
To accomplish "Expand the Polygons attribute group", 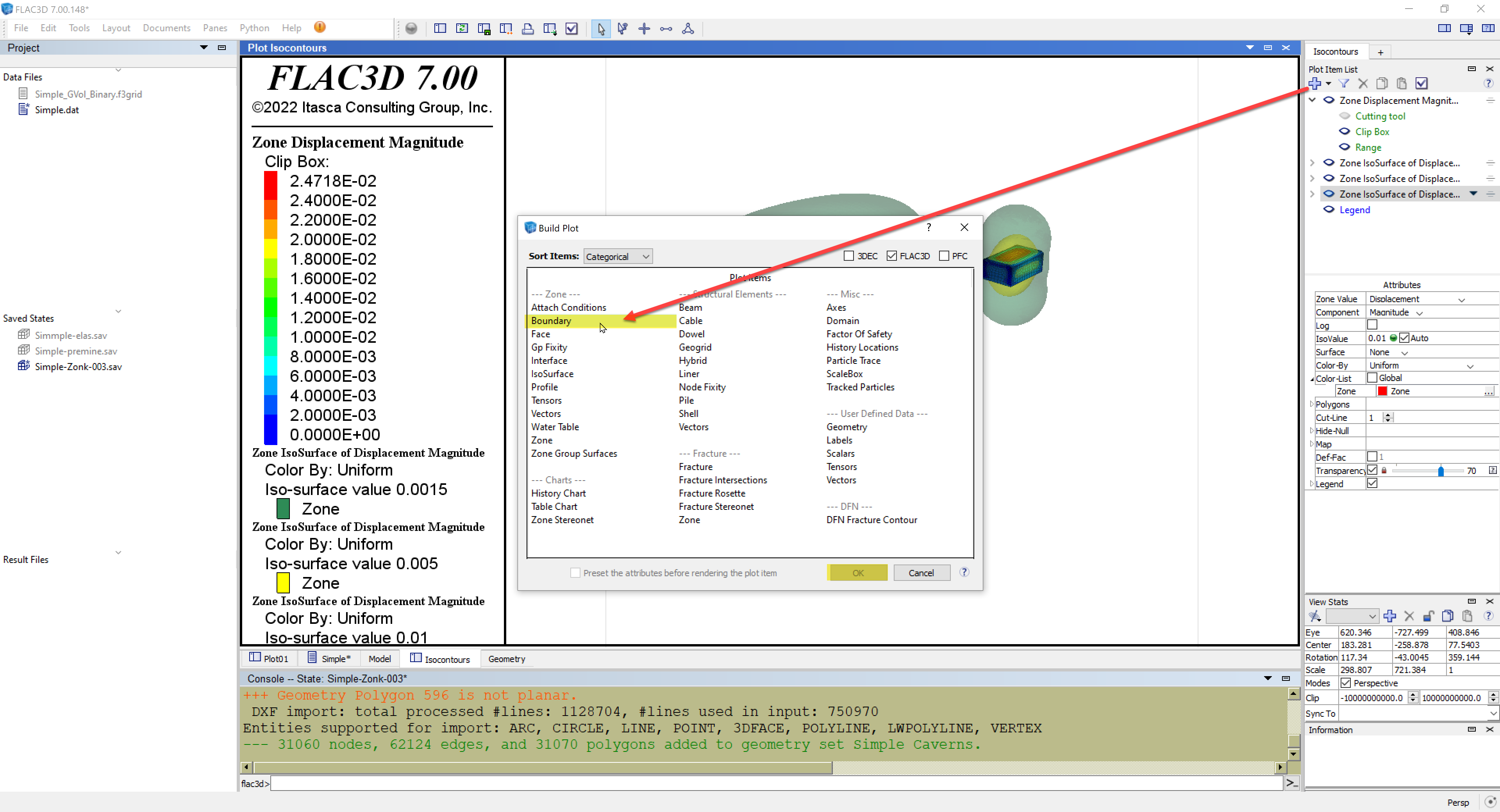I will tap(1312, 404).
